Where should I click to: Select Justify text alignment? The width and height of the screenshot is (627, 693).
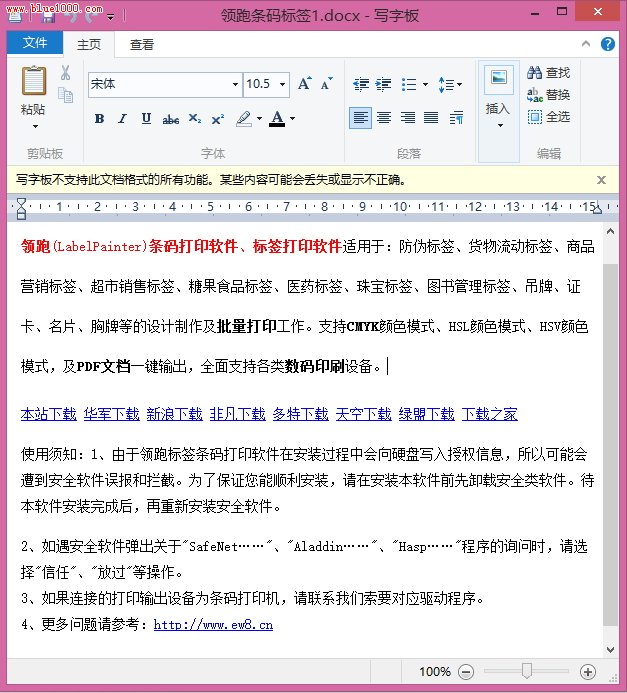click(x=431, y=118)
